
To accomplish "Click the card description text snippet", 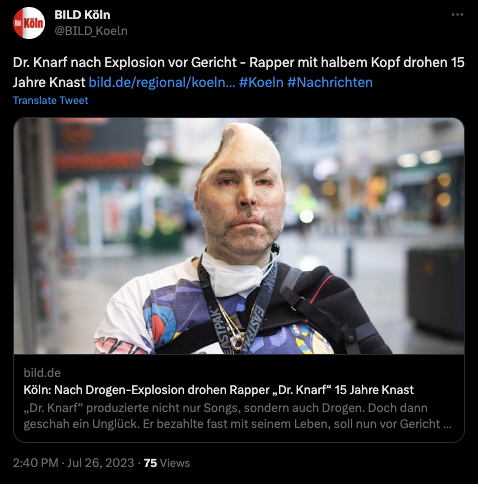I will pos(237,416).
